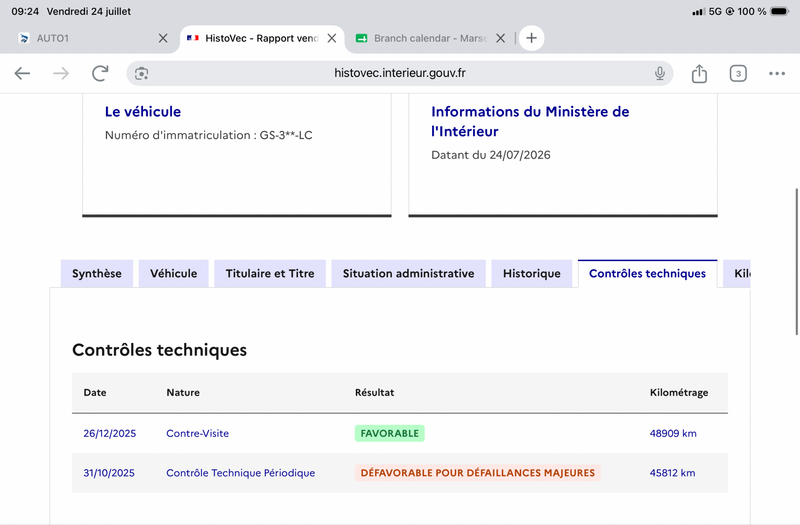This screenshot has width=800, height=525.
Task: Open the Titulaire et Titre tab
Action: pyautogui.click(x=270, y=273)
